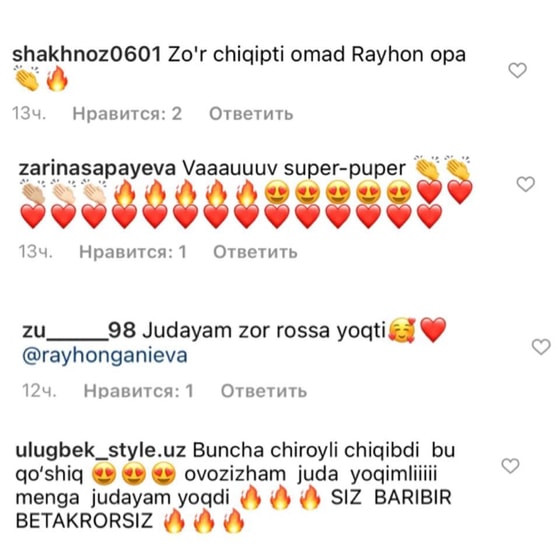Open the @rayhonganieva mention link

(105, 356)
